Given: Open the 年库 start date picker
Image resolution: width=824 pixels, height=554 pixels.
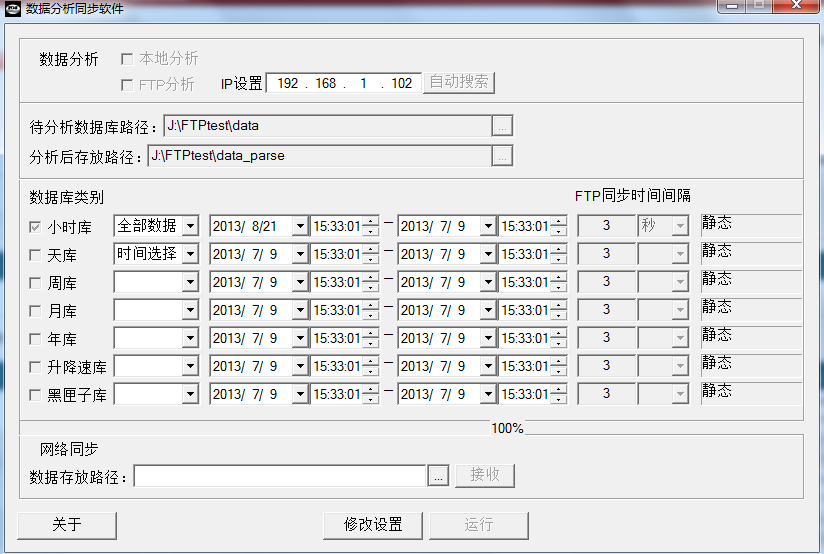Looking at the screenshot, I should pos(300,338).
